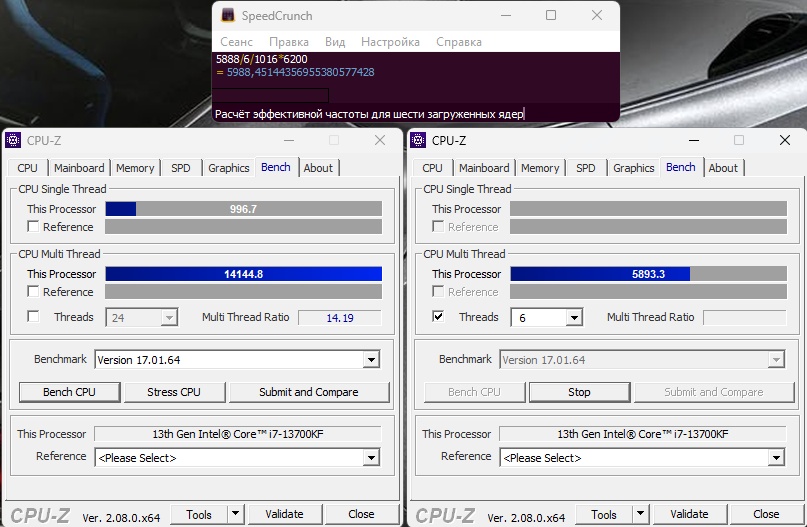Screen dimensions: 807x527
Task: Select Bench tab in left CPU-Z
Action: (276, 167)
